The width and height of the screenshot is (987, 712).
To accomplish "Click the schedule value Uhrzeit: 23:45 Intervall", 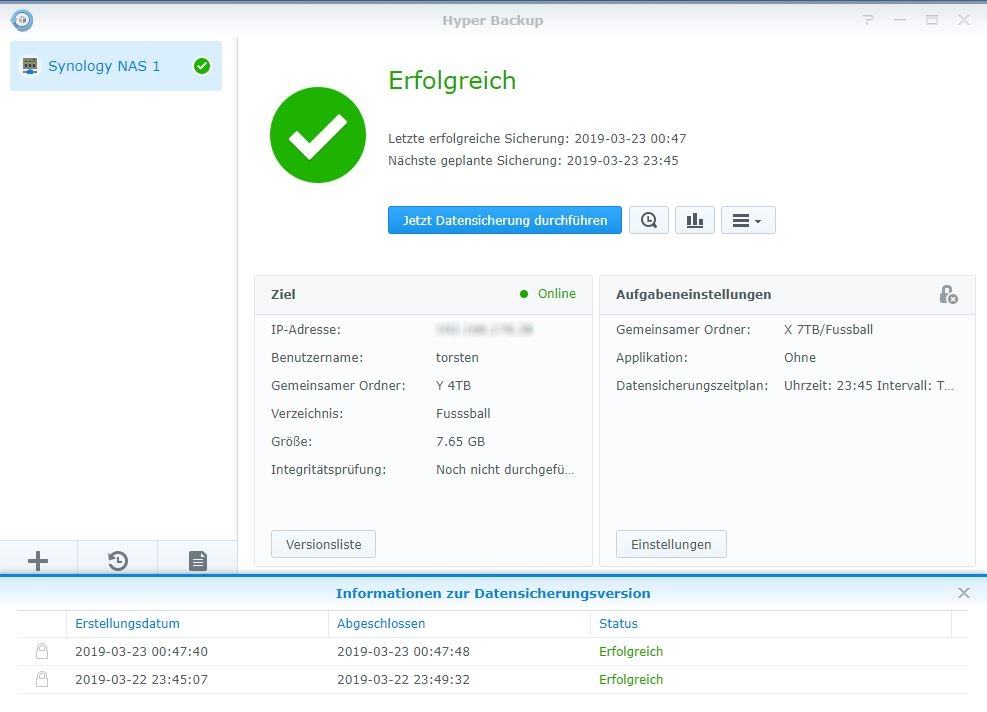I will point(869,386).
